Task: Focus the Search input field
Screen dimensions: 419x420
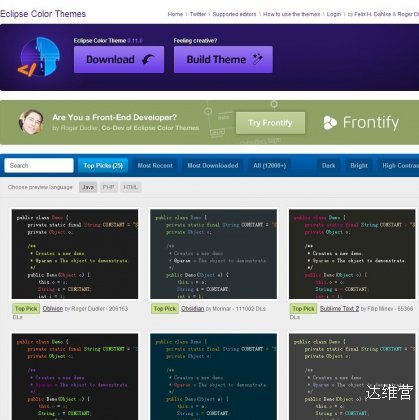Action: click(x=39, y=165)
